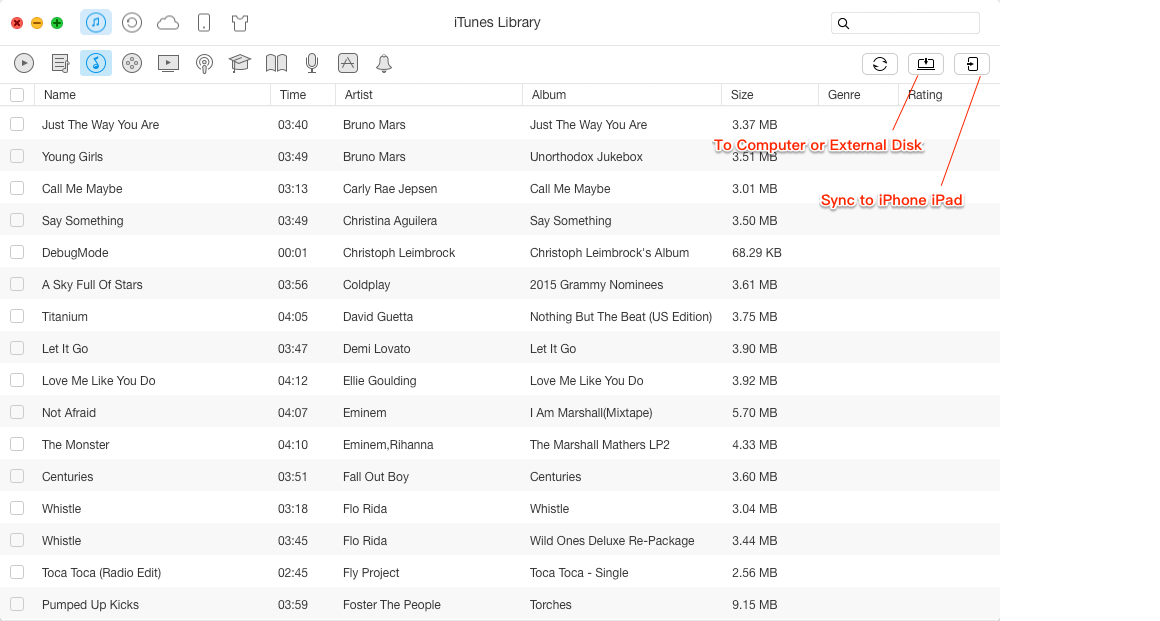Select The Marshall Mathers LP2 album cell

click(599, 445)
